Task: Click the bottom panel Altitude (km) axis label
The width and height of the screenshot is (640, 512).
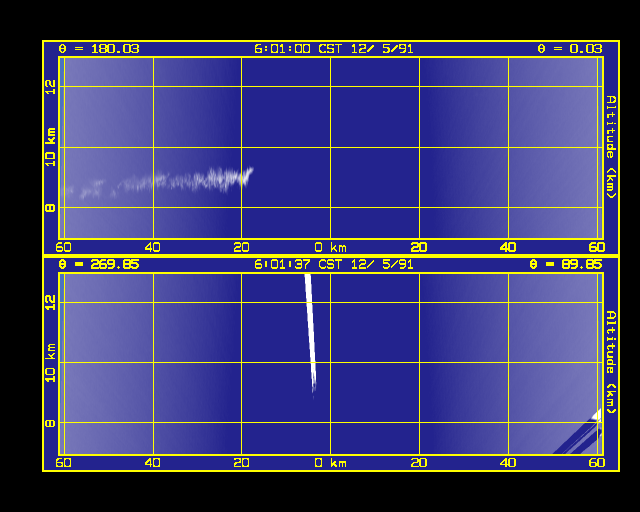Action: coord(611,362)
